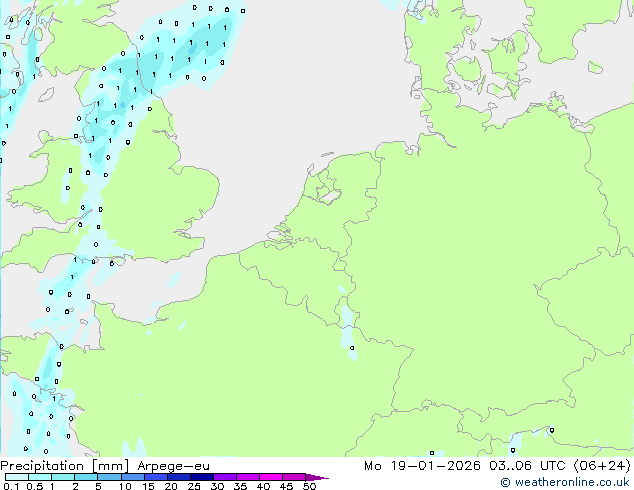Image resolution: width=634 pixels, height=490 pixels.
Task: Click the legend swatch between 15 and 20
Action: (x=155, y=477)
